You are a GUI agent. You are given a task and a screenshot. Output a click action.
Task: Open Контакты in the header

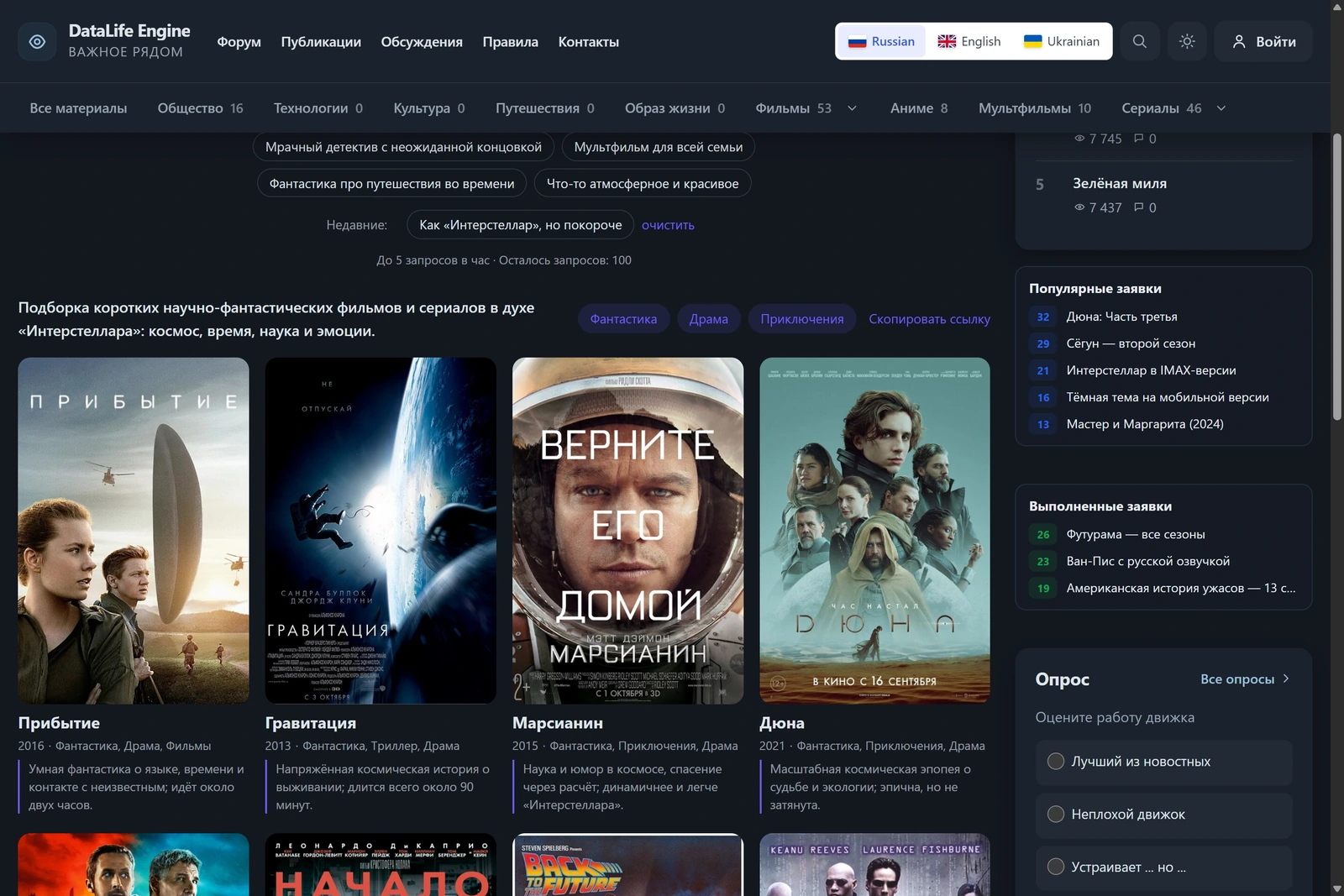[x=589, y=42]
